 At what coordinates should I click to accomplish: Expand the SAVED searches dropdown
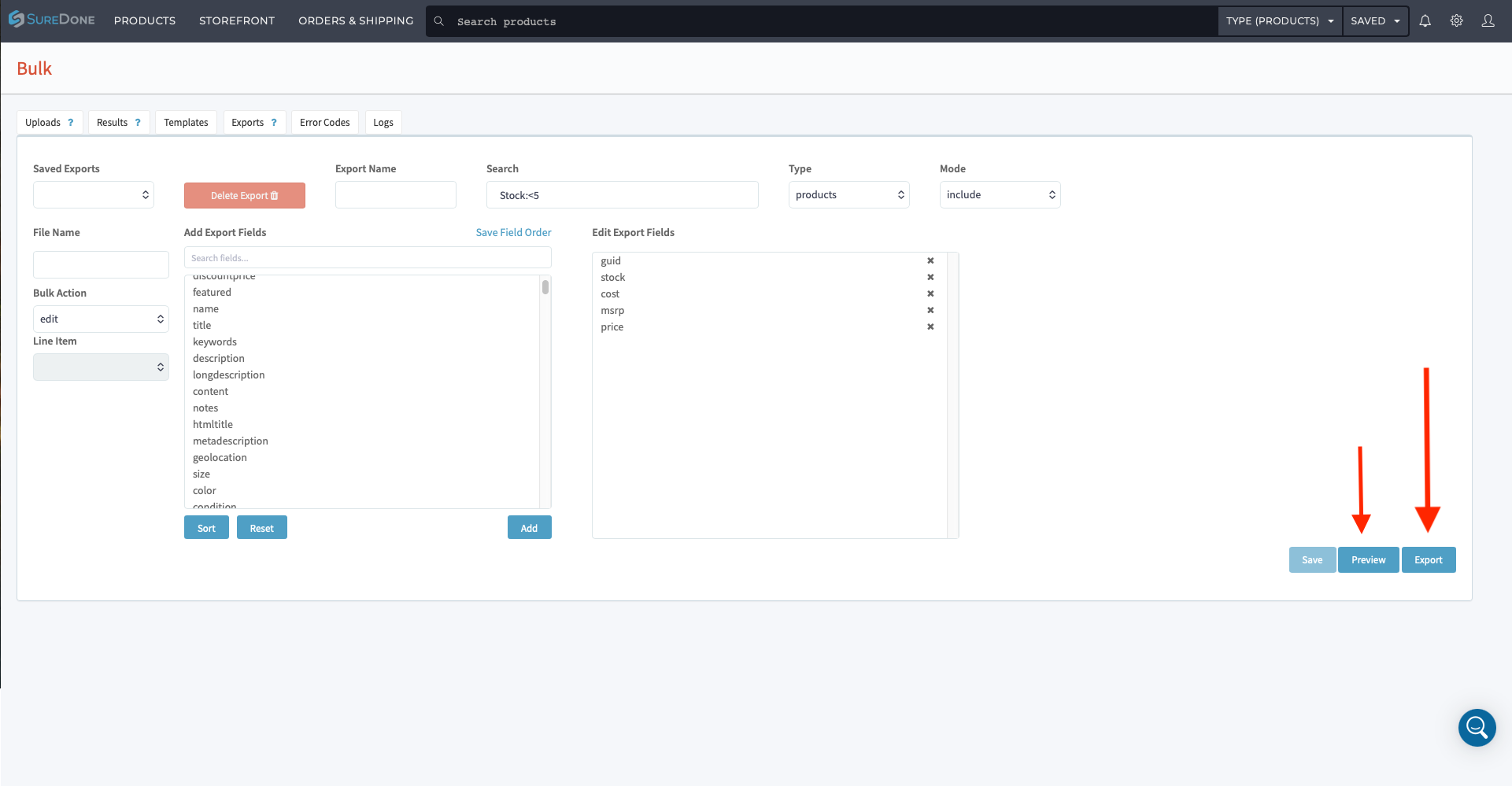[x=1375, y=21]
